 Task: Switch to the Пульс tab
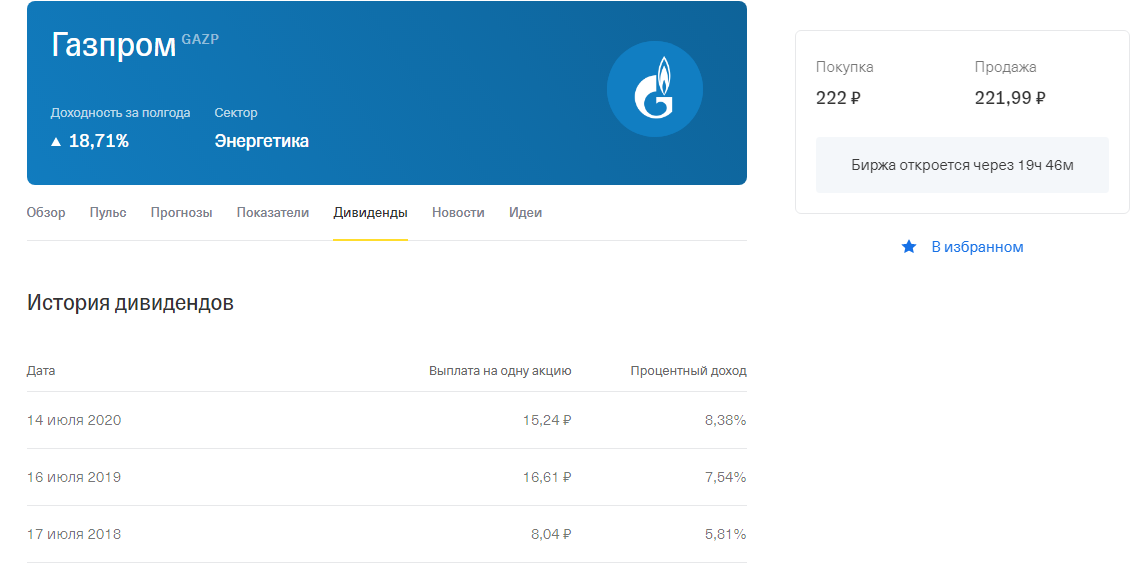click(108, 213)
